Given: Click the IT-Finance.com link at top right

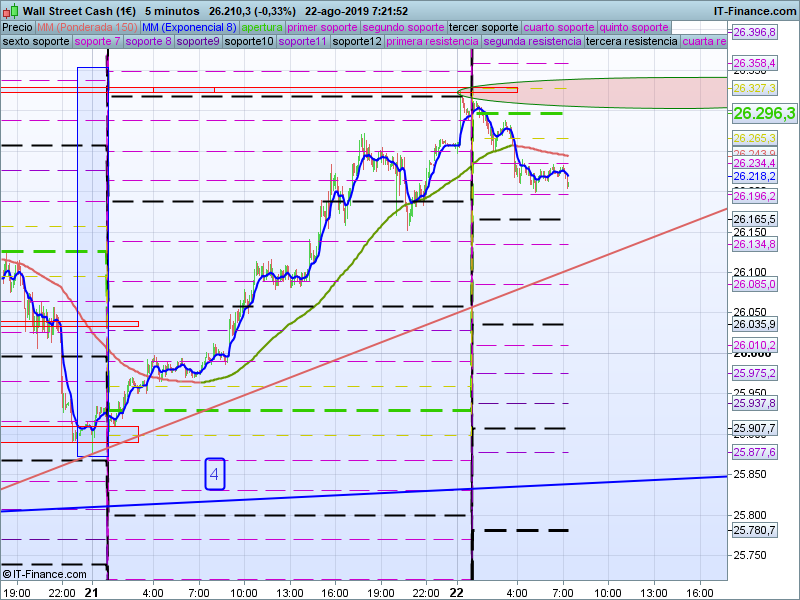Looking at the screenshot, I should pyautogui.click(x=754, y=11).
